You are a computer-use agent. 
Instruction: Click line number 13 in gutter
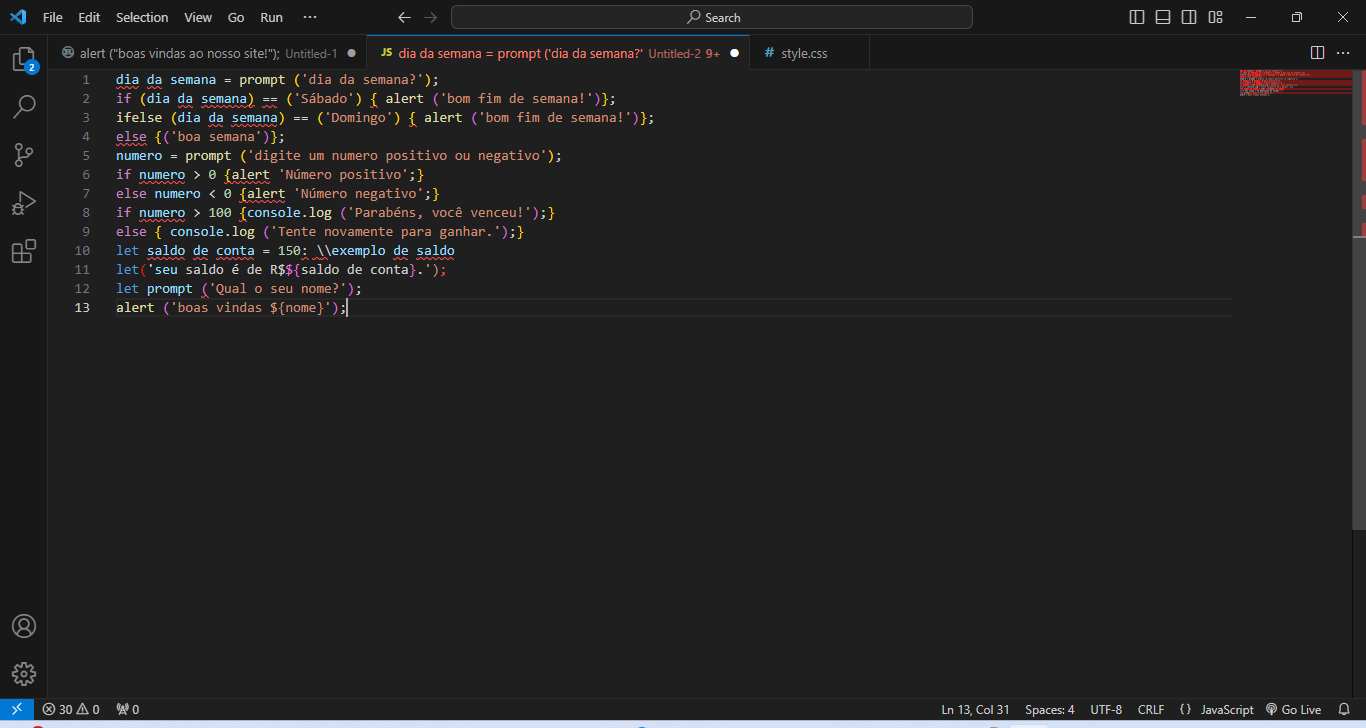(82, 308)
